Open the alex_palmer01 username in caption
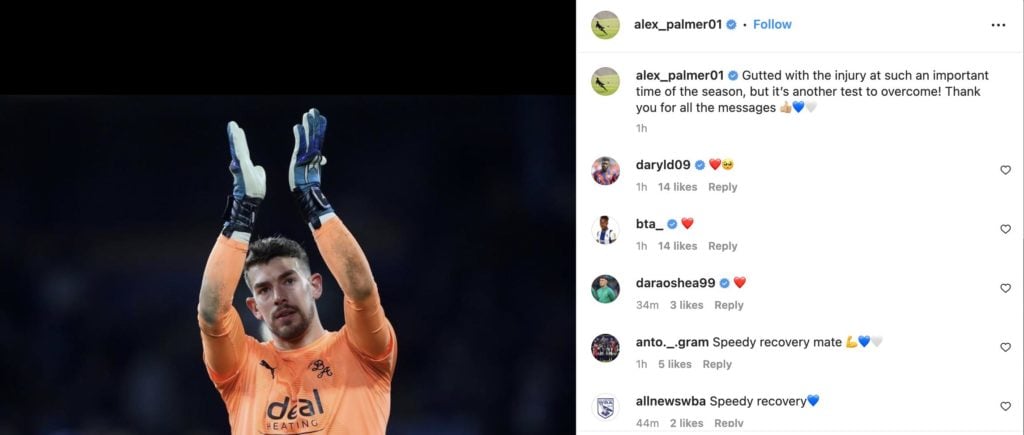Viewport: 1024px width, 435px height. [x=679, y=76]
